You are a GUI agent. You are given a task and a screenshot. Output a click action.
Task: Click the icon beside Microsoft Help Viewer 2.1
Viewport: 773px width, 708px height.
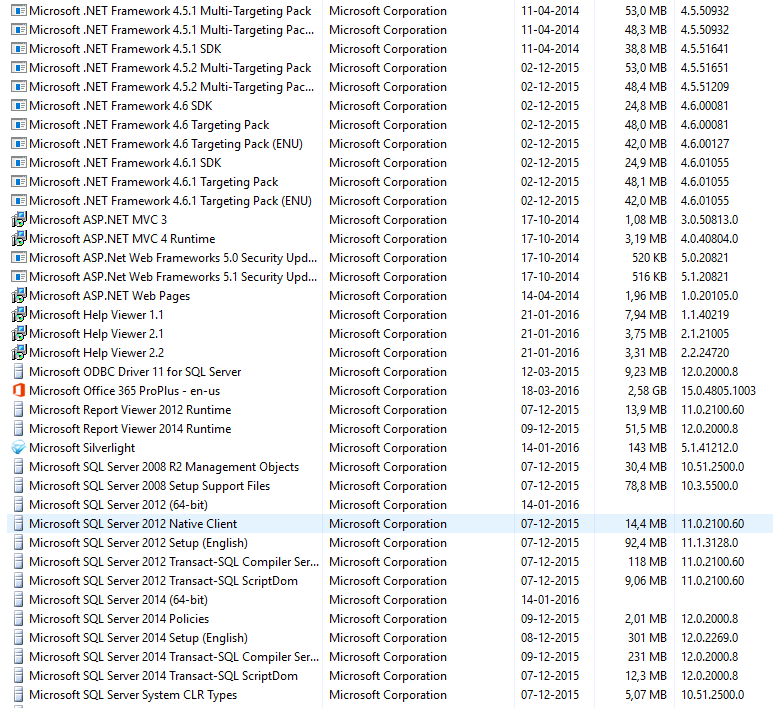19,333
